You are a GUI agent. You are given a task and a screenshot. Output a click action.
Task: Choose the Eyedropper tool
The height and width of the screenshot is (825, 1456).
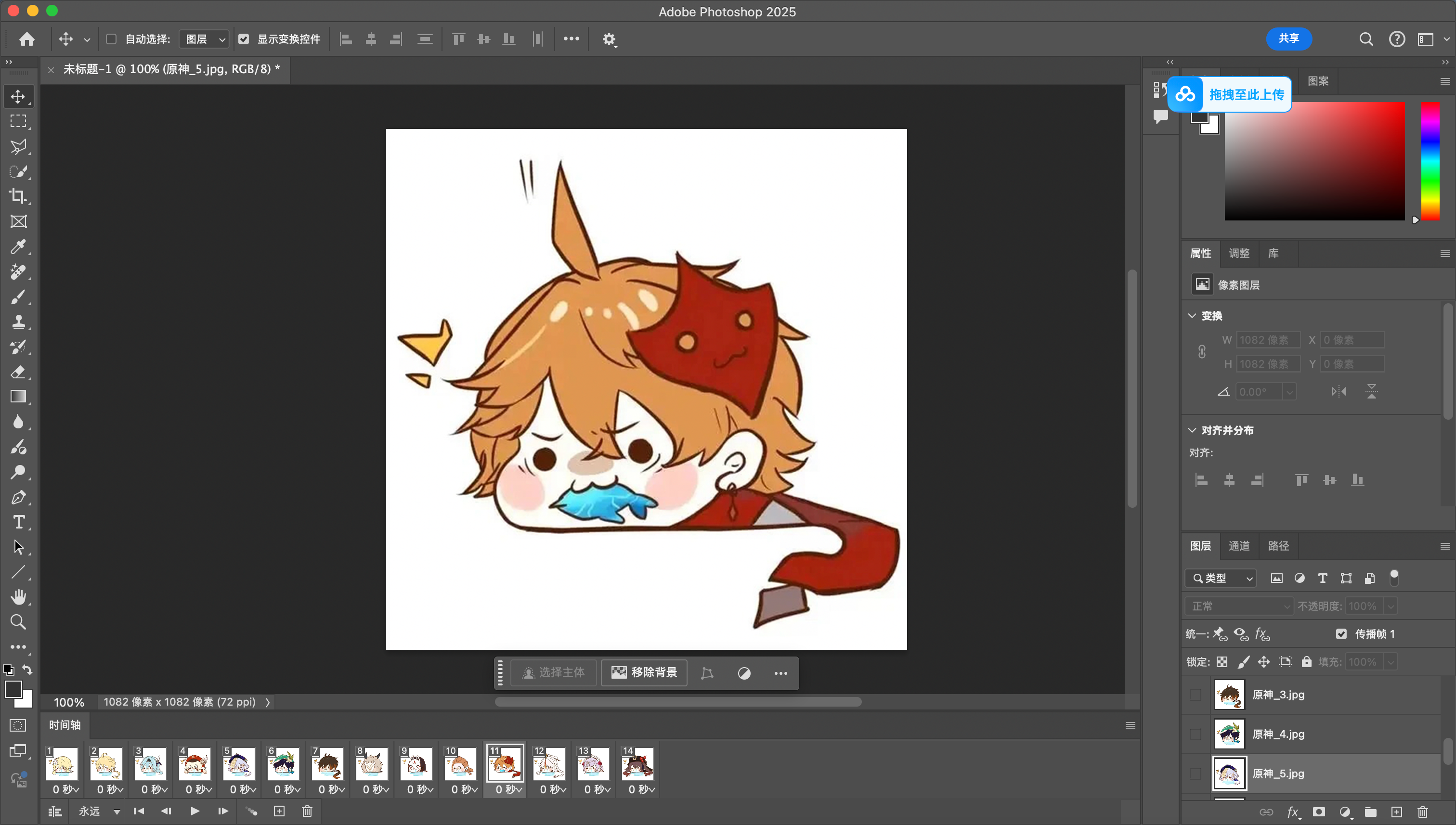pos(18,247)
